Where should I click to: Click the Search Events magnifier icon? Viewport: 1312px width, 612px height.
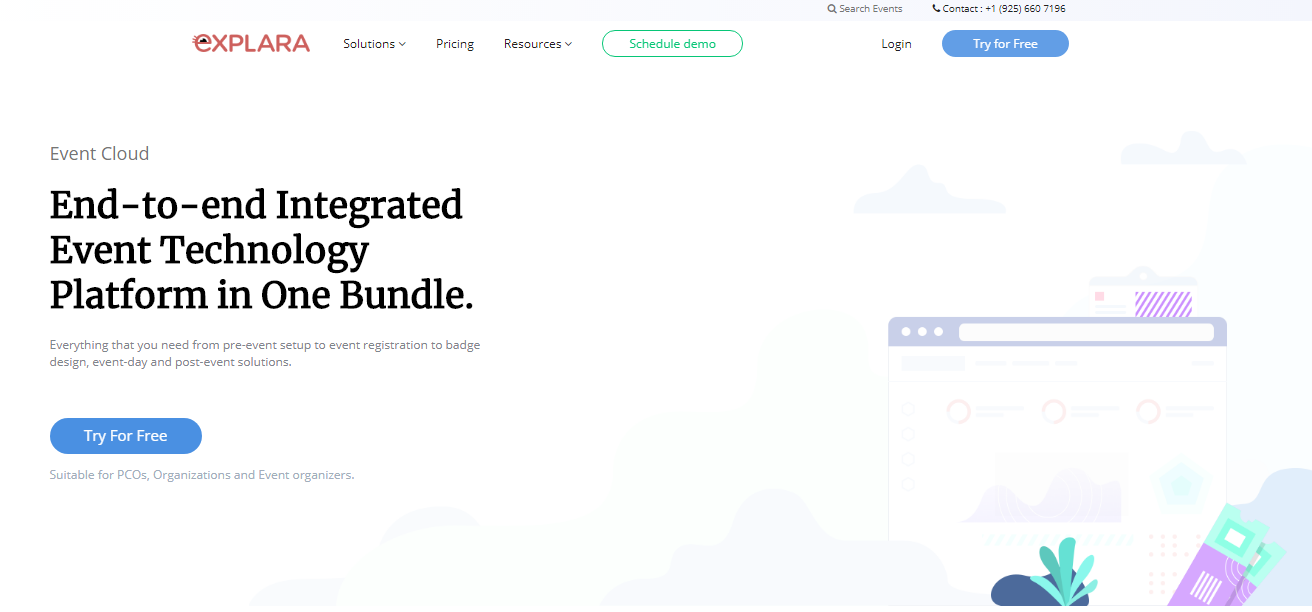click(832, 9)
